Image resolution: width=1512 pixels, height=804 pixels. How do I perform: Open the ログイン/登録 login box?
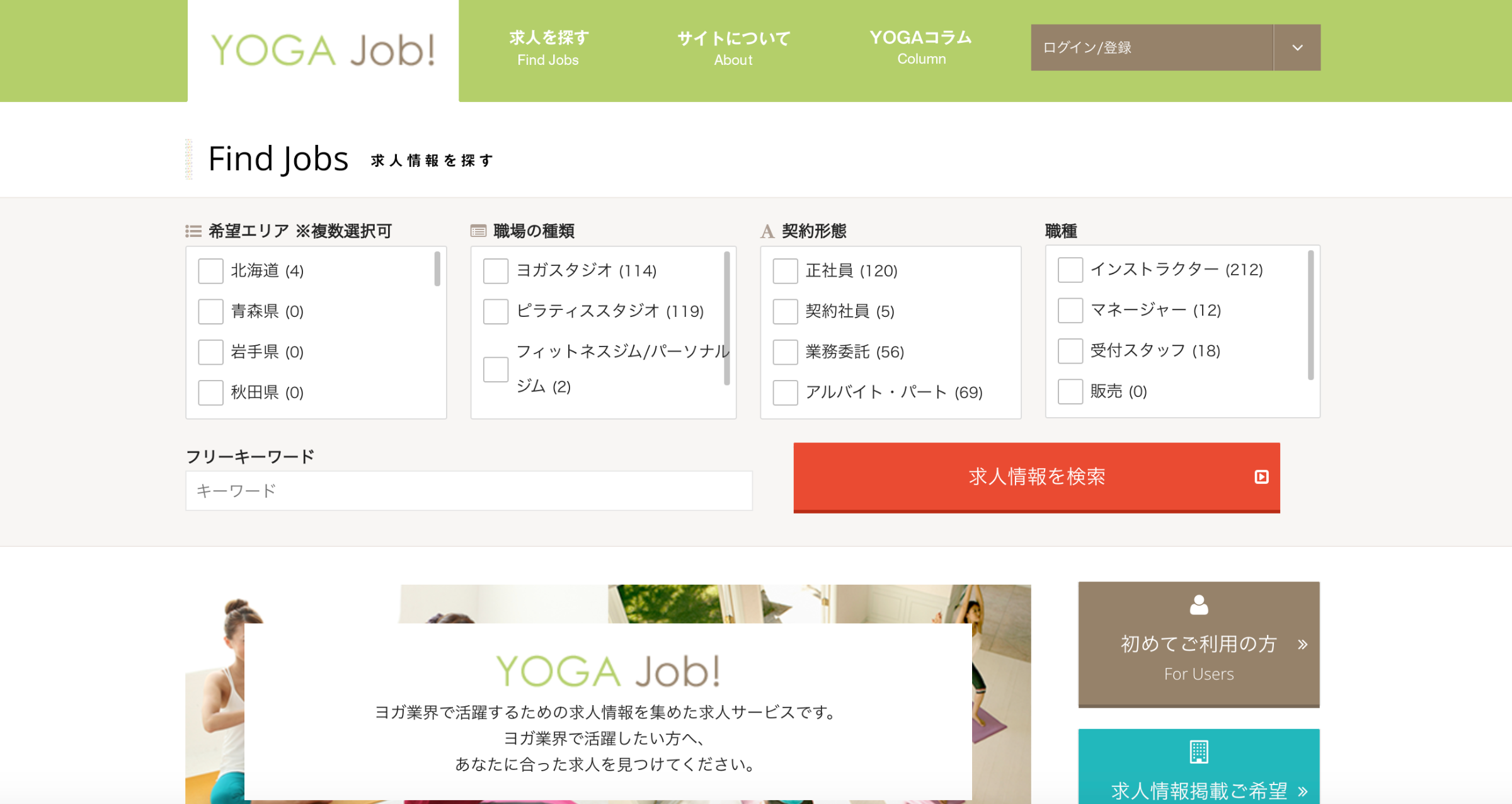pos(1152,47)
